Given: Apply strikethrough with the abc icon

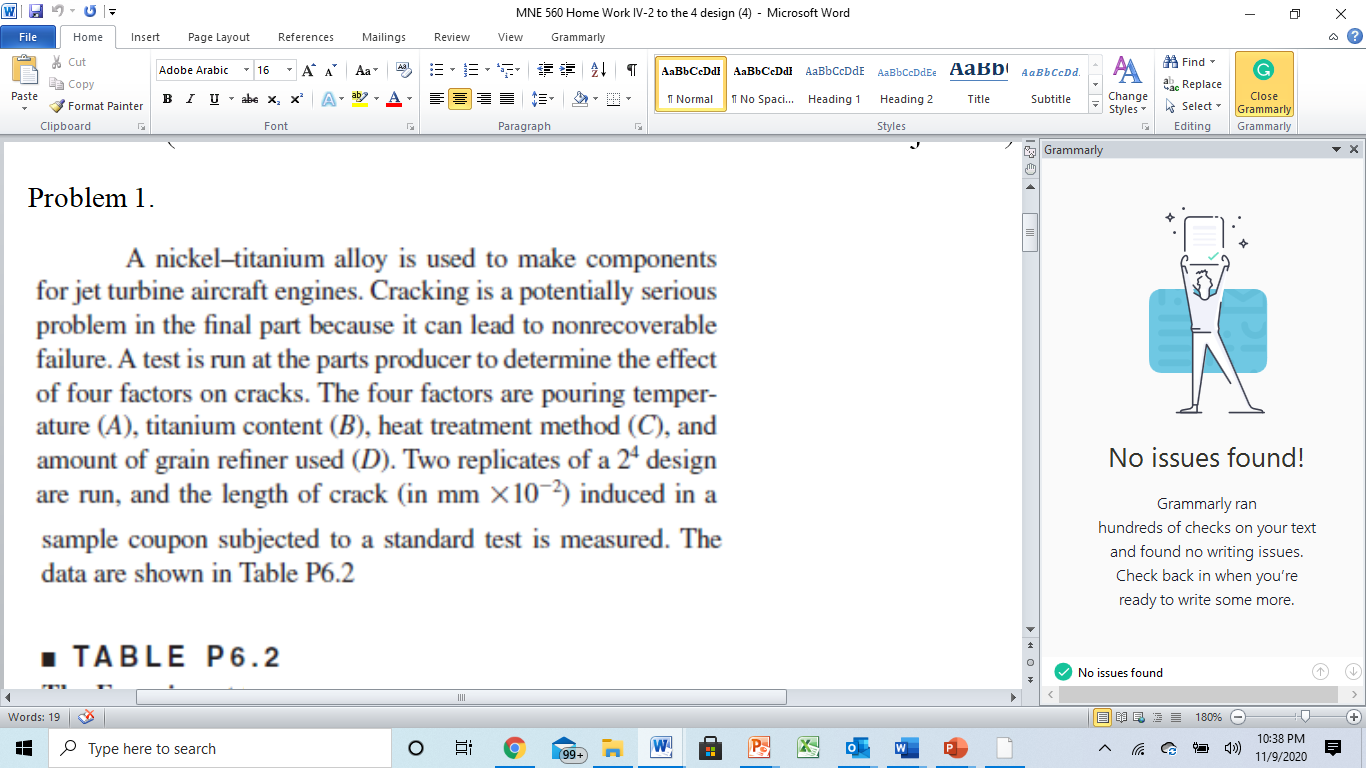Looking at the screenshot, I should click(x=250, y=99).
